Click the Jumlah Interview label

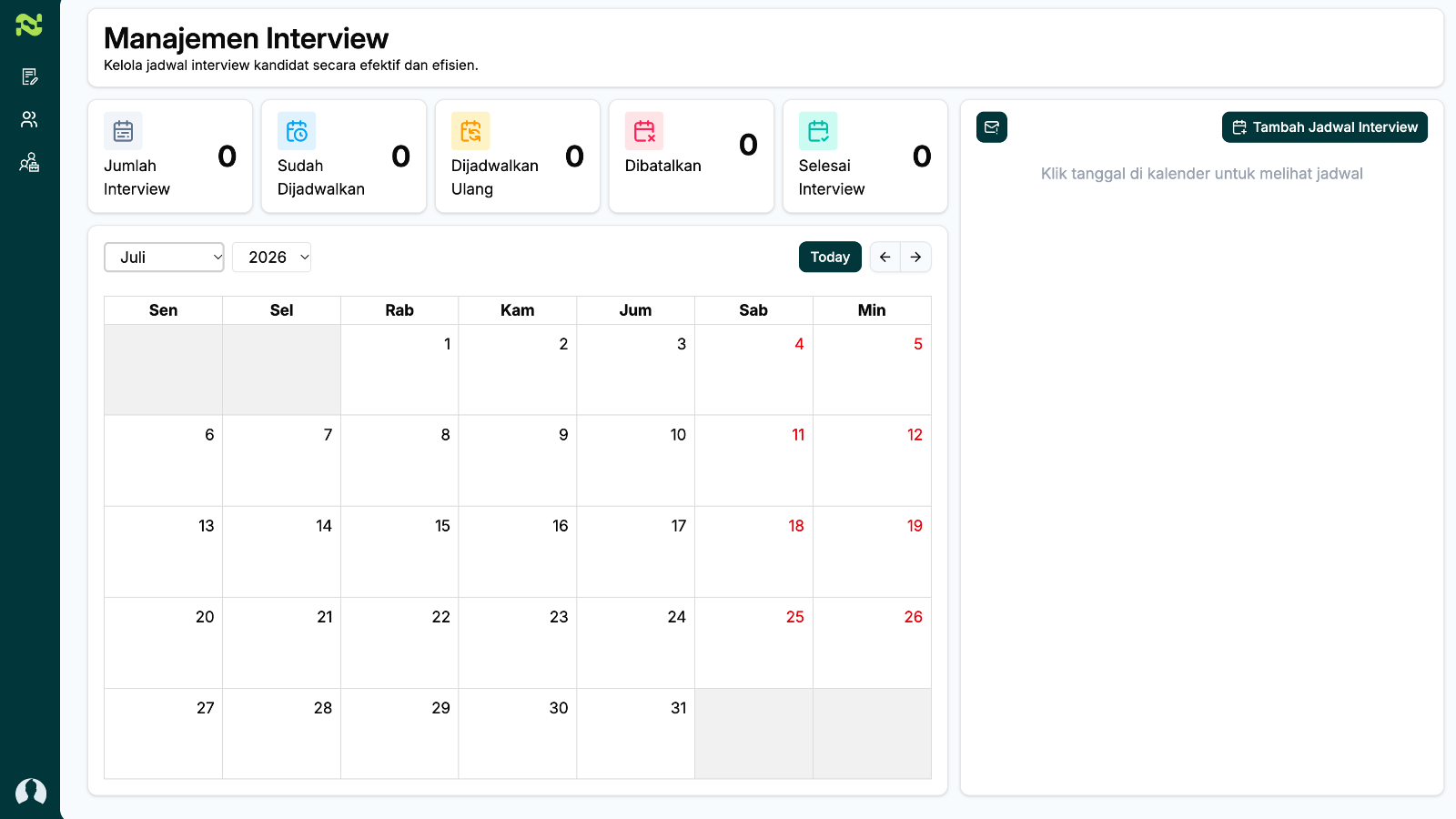(136, 177)
